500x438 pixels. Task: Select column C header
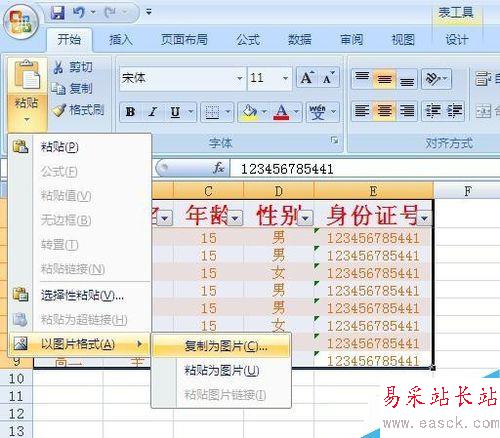[209, 191]
